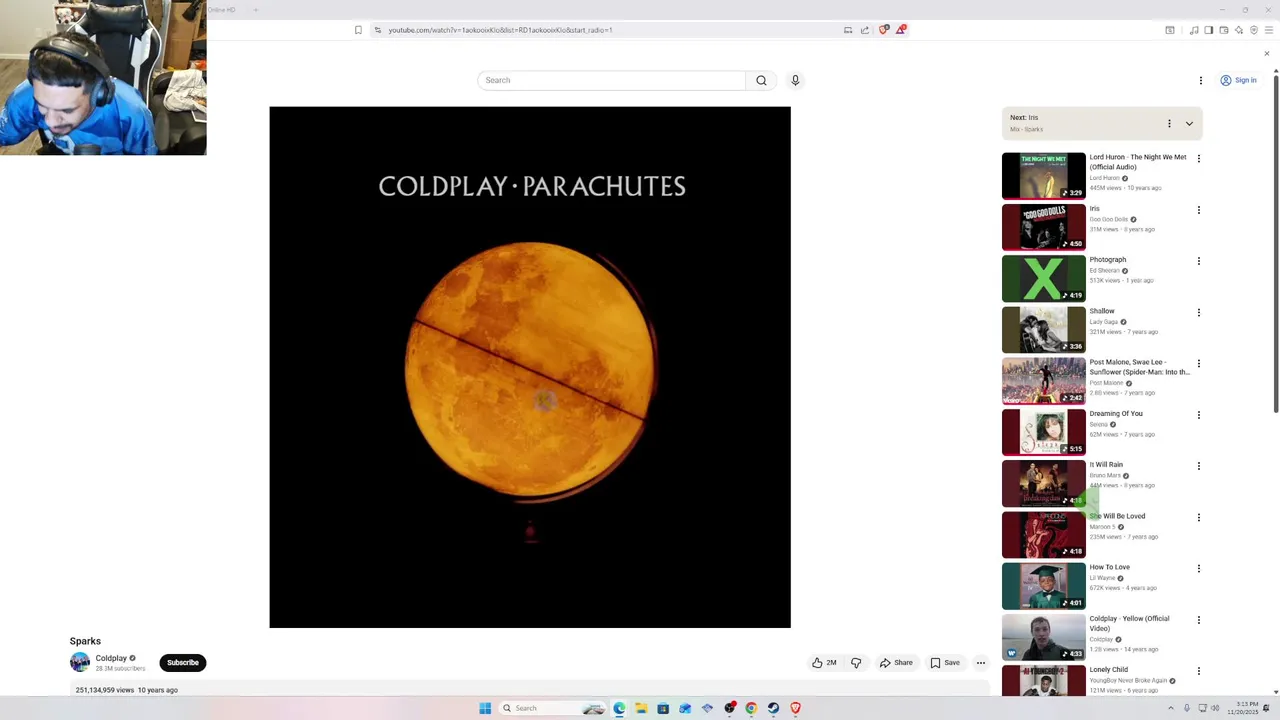The height and width of the screenshot is (720, 1280).
Task: Play Iris by Goo Goo Dolls
Action: 1043,227
